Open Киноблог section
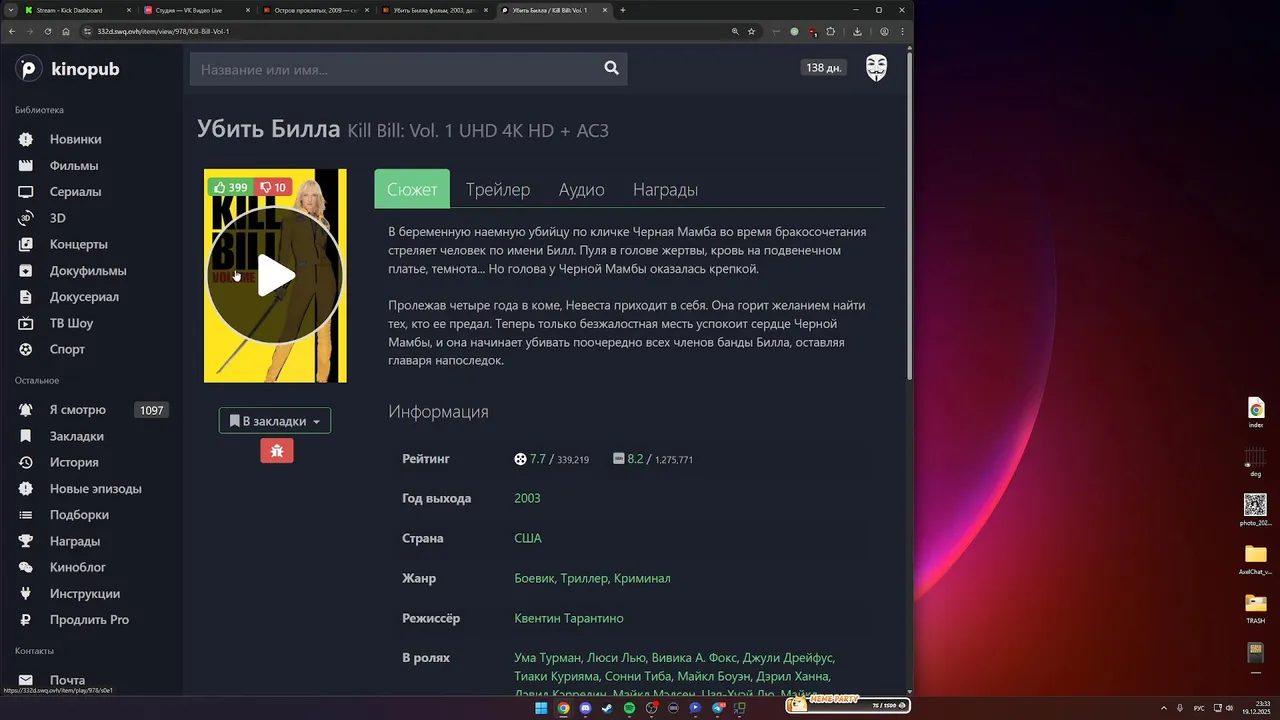1280x720 pixels. coord(78,567)
